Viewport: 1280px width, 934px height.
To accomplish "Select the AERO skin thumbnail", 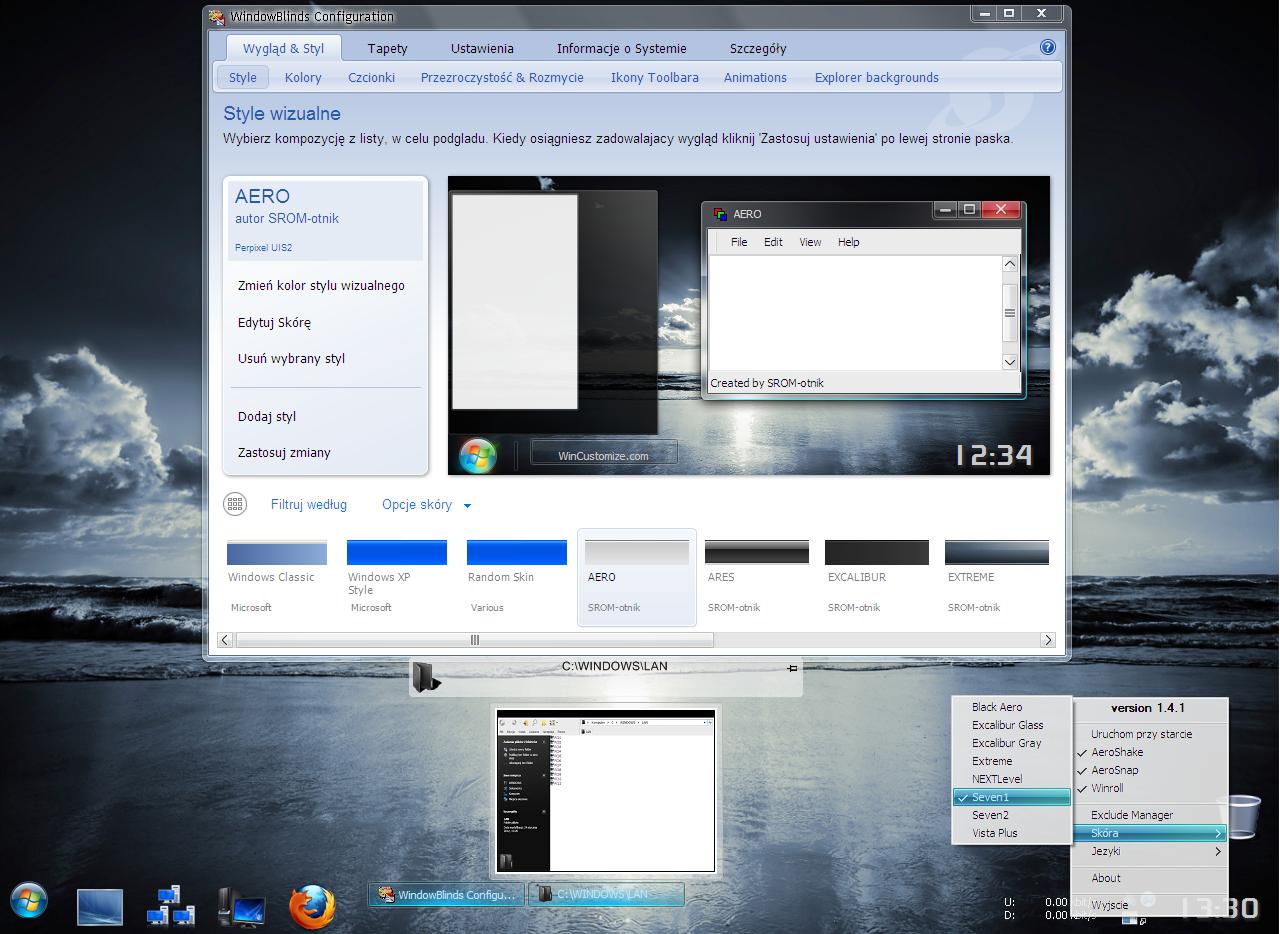I will tap(637, 577).
